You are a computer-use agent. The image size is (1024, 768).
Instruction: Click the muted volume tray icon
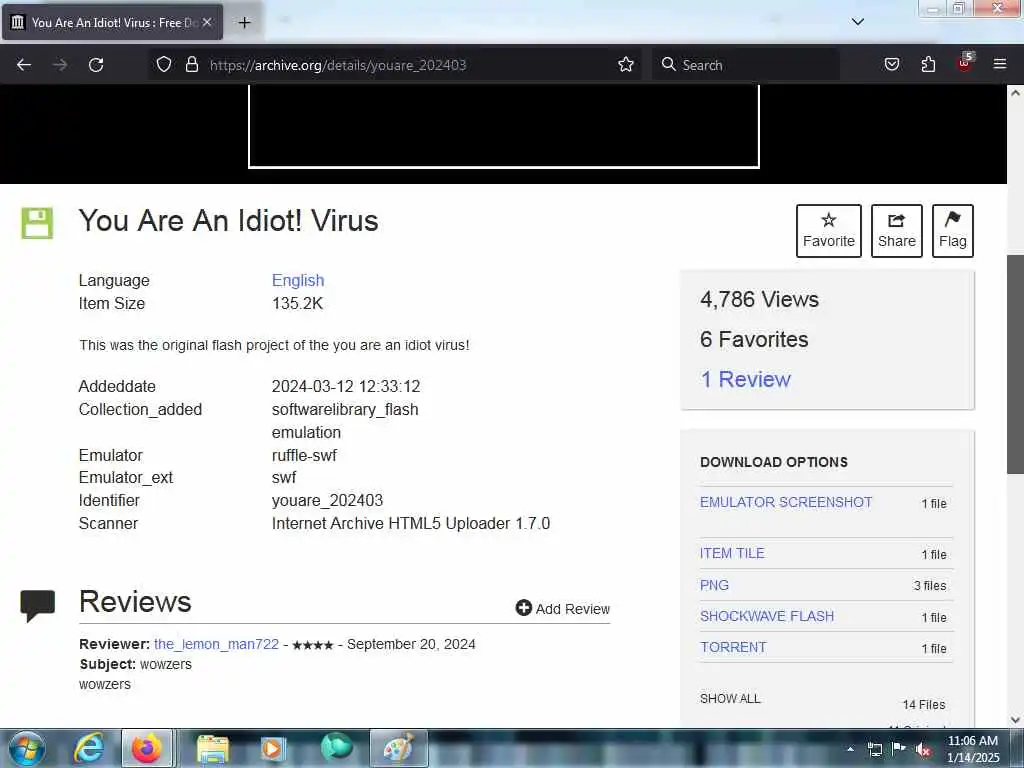click(x=923, y=749)
